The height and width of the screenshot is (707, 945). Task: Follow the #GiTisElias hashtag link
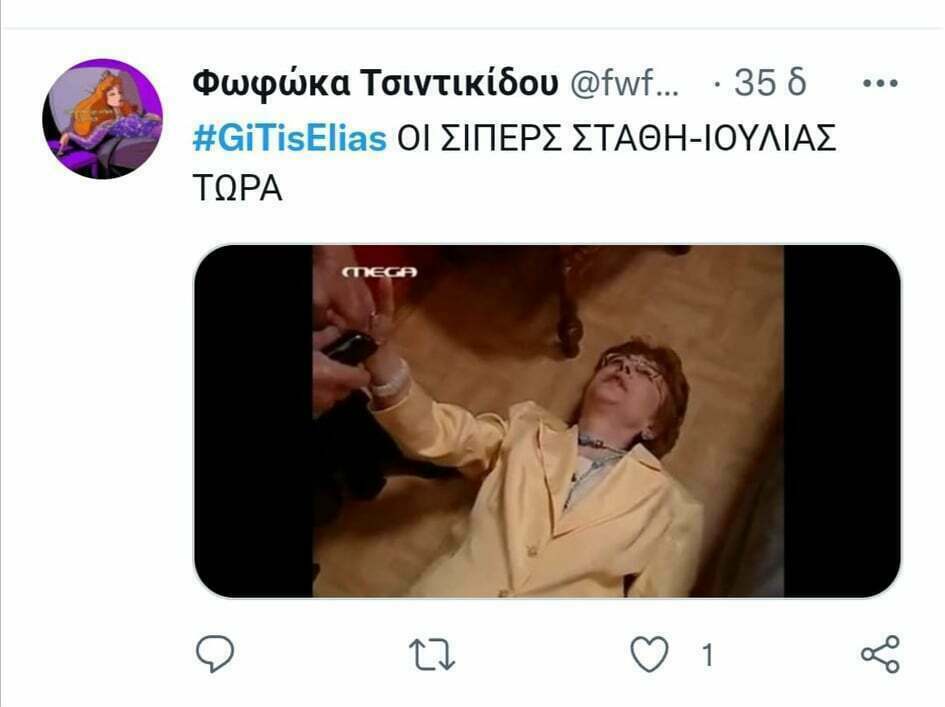[290, 138]
